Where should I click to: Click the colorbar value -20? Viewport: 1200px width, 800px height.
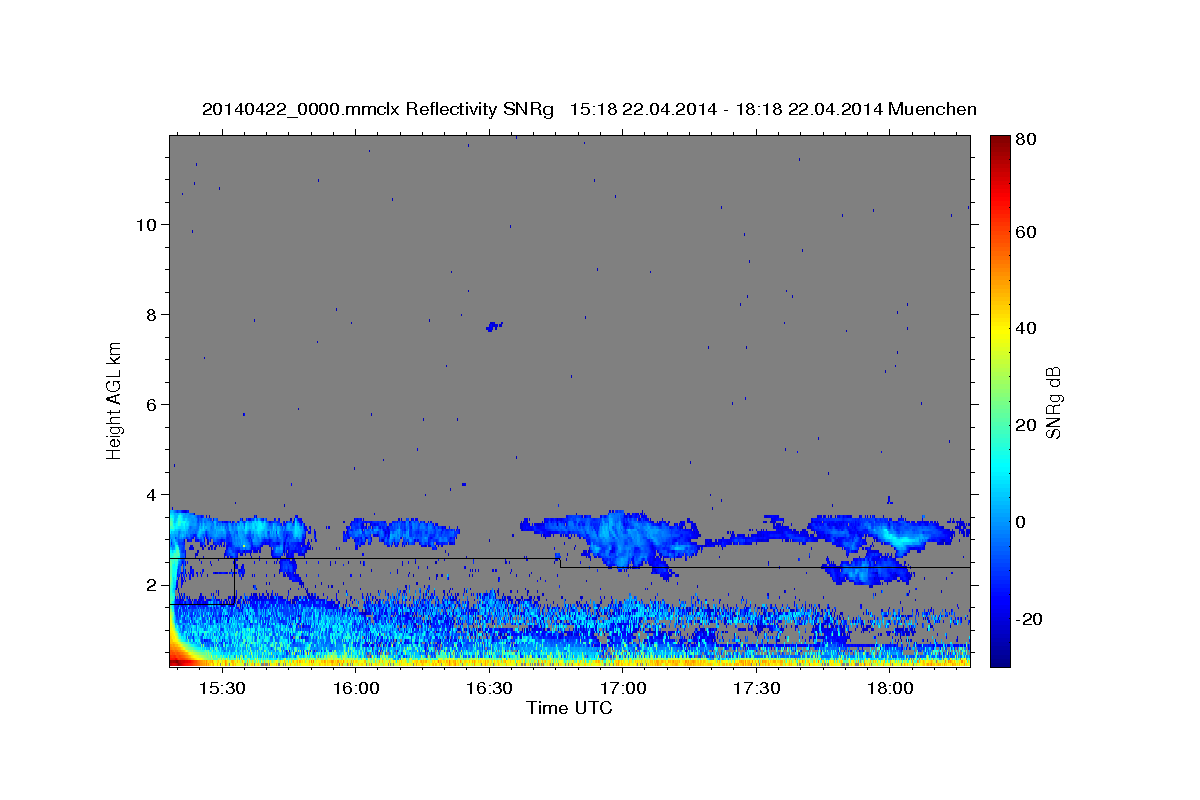click(x=1028, y=618)
